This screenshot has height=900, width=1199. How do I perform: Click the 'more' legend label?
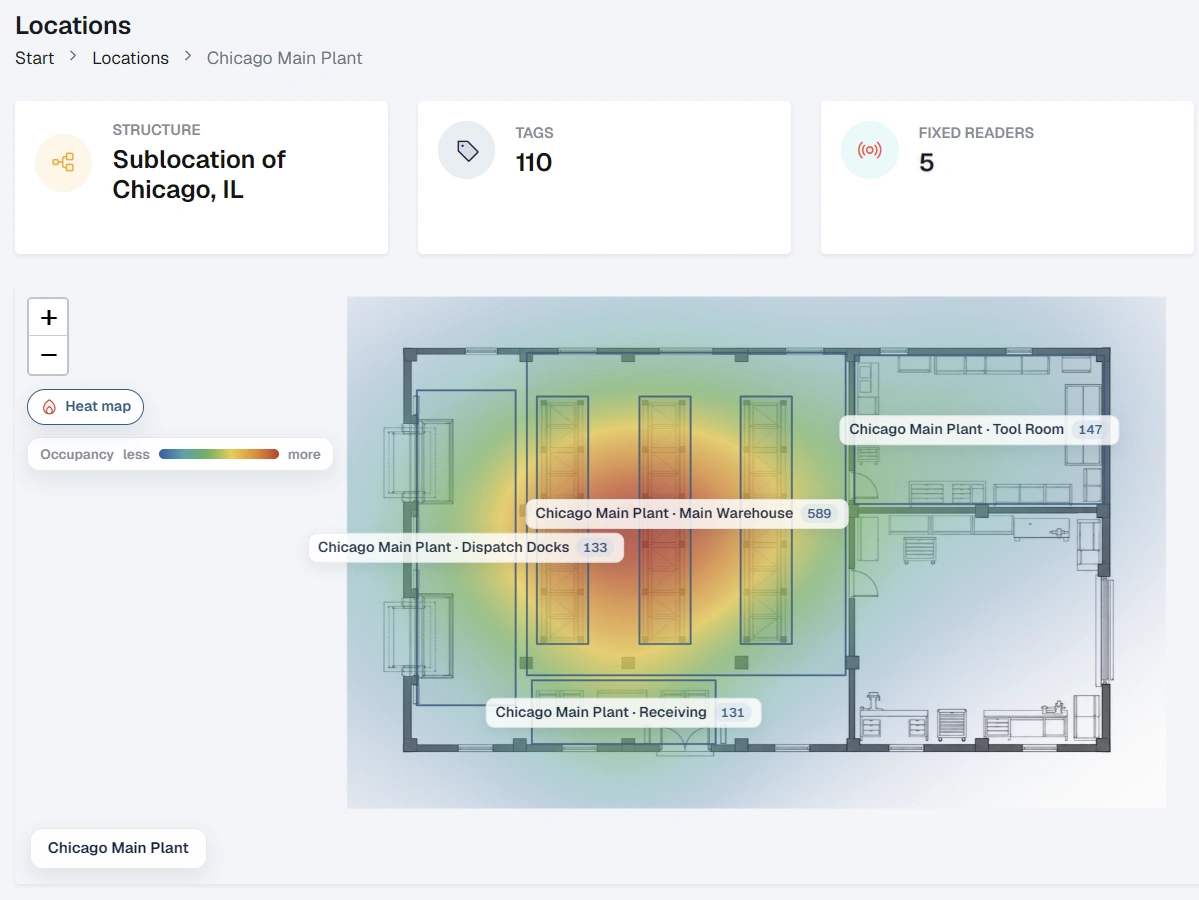click(x=304, y=454)
